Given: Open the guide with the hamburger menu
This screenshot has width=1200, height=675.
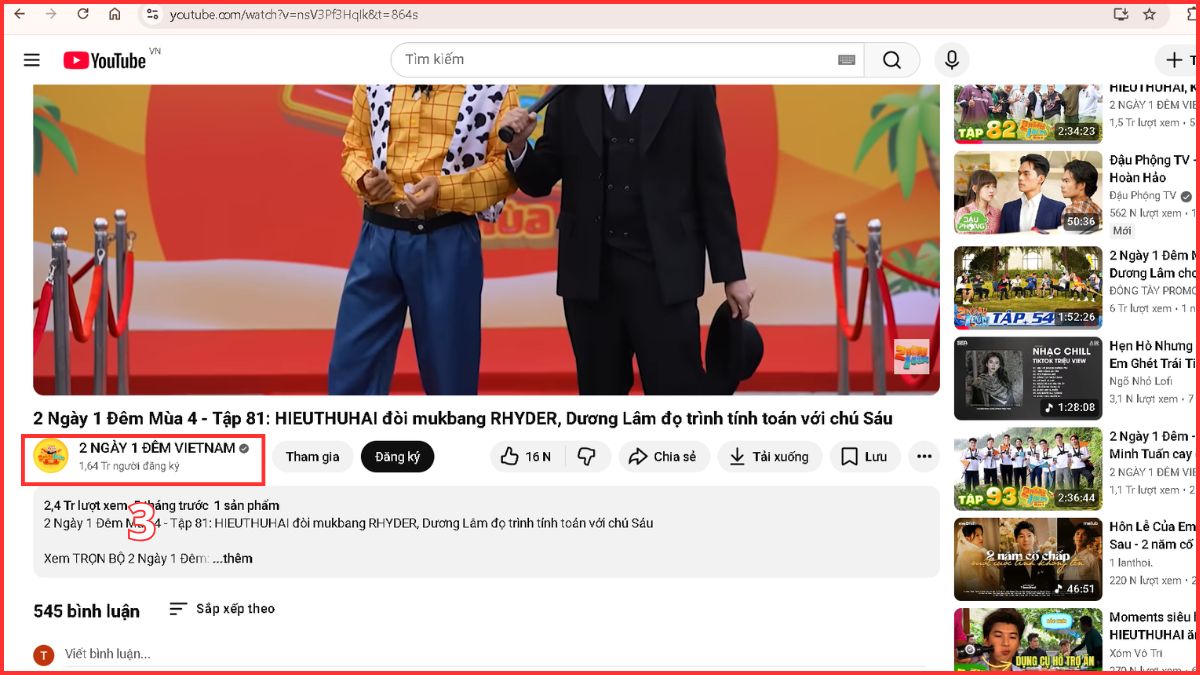Looking at the screenshot, I should pyautogui.click(x=31, y=59).
